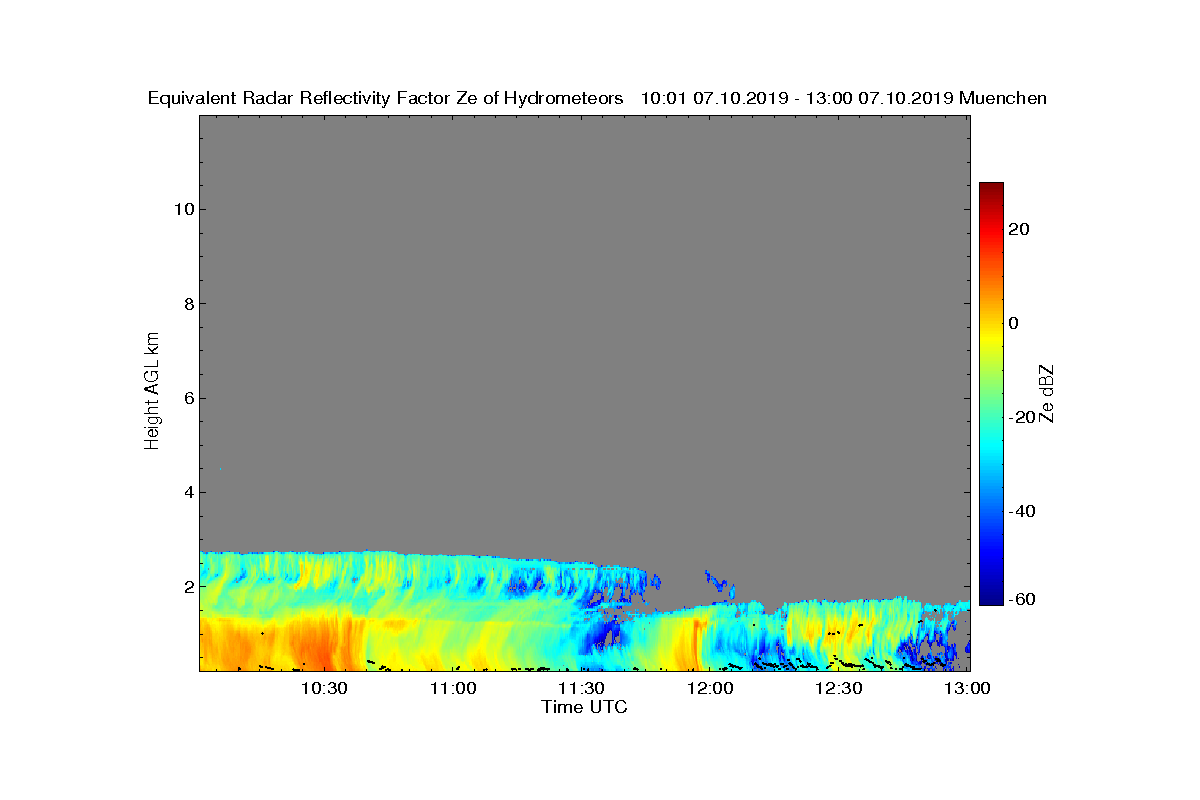The height and width of the screenshot is (800, 1200).
Task: Click the Height AGL km axis title
Action: point(152,391)
